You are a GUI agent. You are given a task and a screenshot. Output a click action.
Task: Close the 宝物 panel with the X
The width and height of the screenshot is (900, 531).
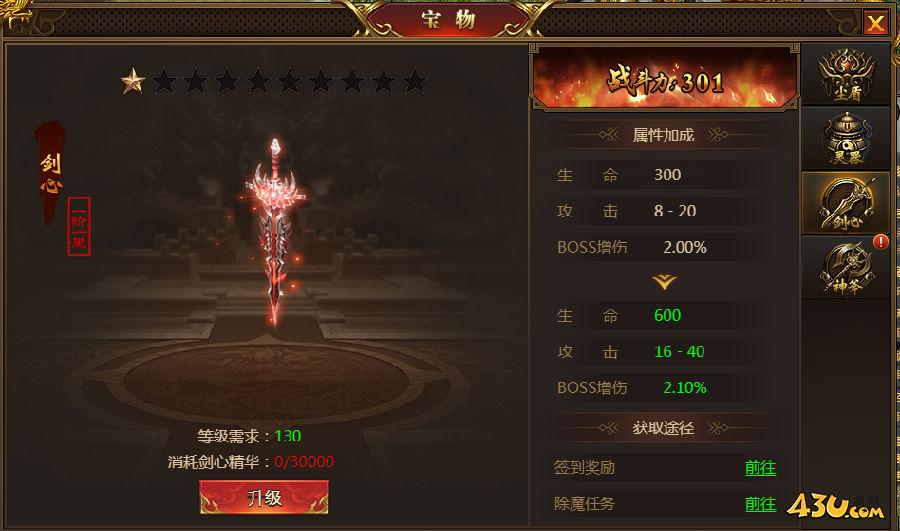pos(875,23)
